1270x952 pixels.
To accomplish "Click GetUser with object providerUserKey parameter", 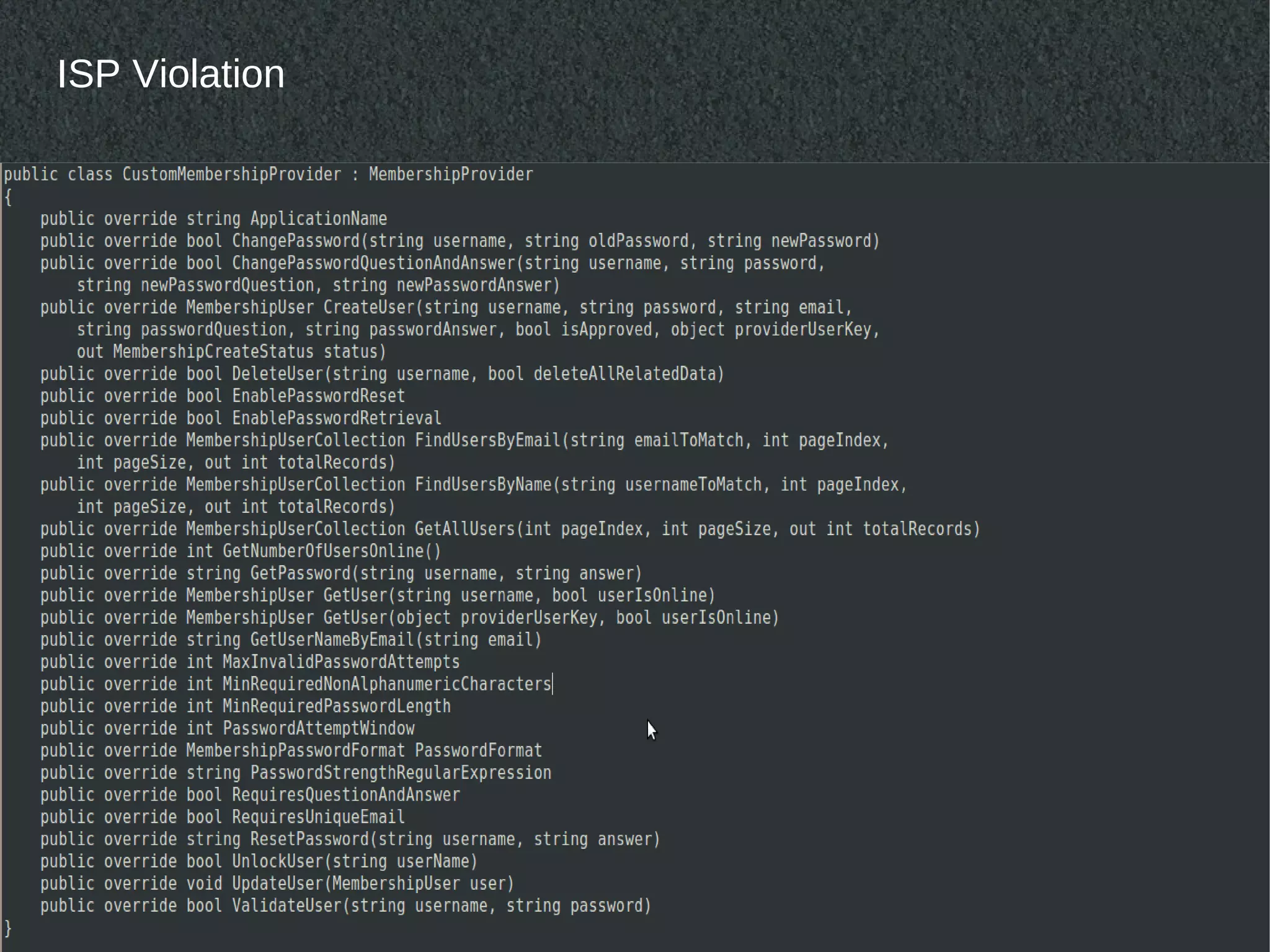I will point(409,618).
